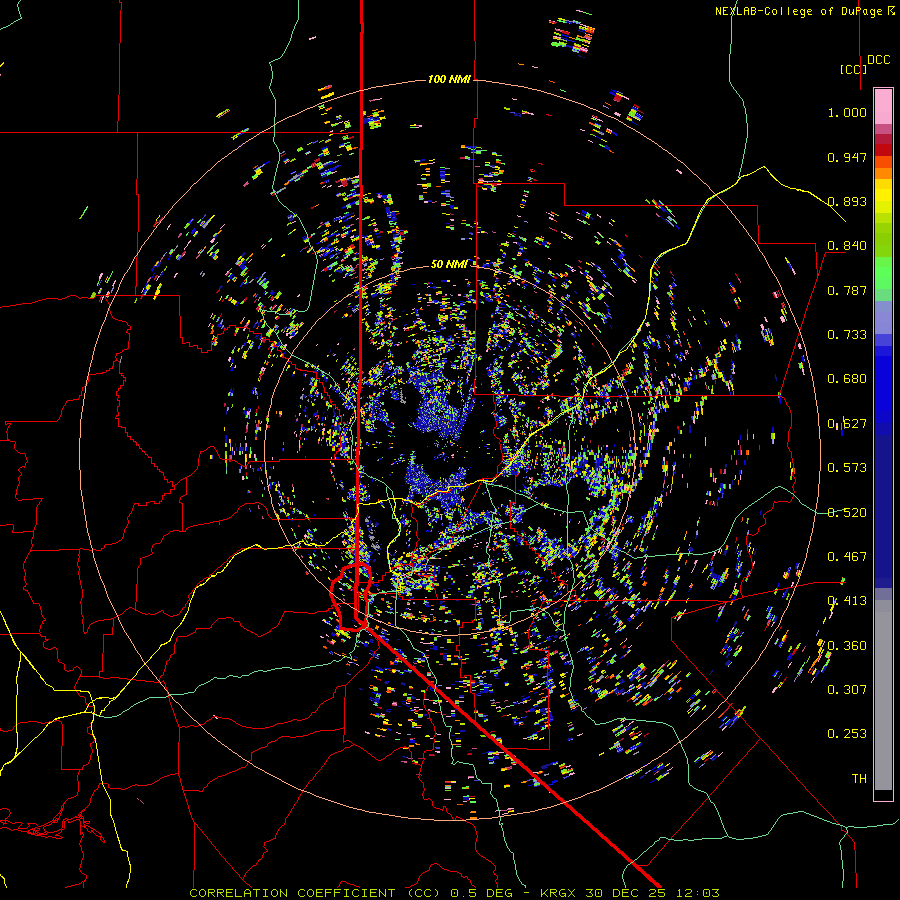Select the 0.253 scale value
Viewport: 900px width, 900px height.
[847, 734]
